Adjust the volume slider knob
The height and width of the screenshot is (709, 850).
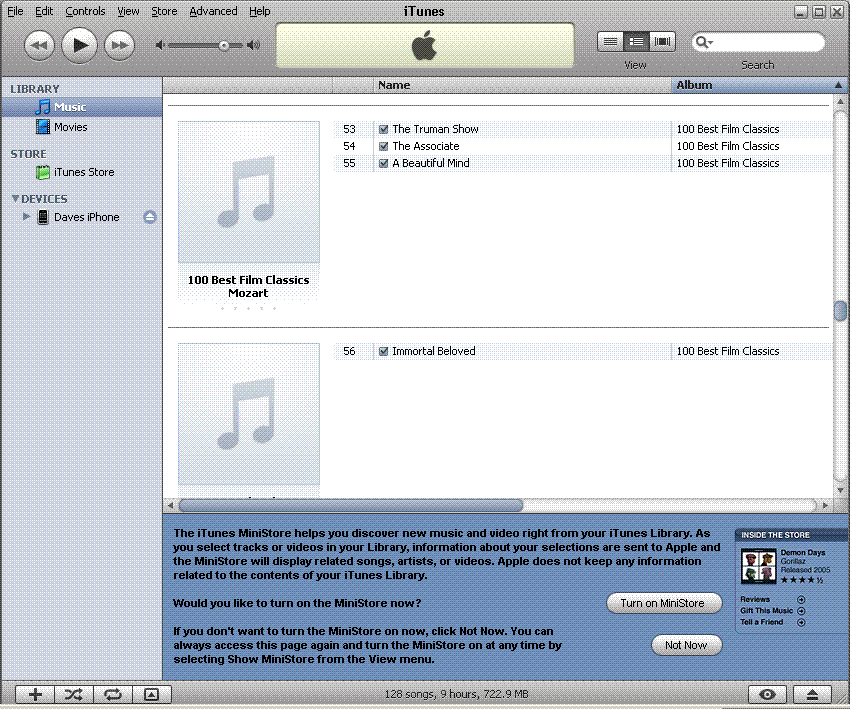tap(224, 46)
